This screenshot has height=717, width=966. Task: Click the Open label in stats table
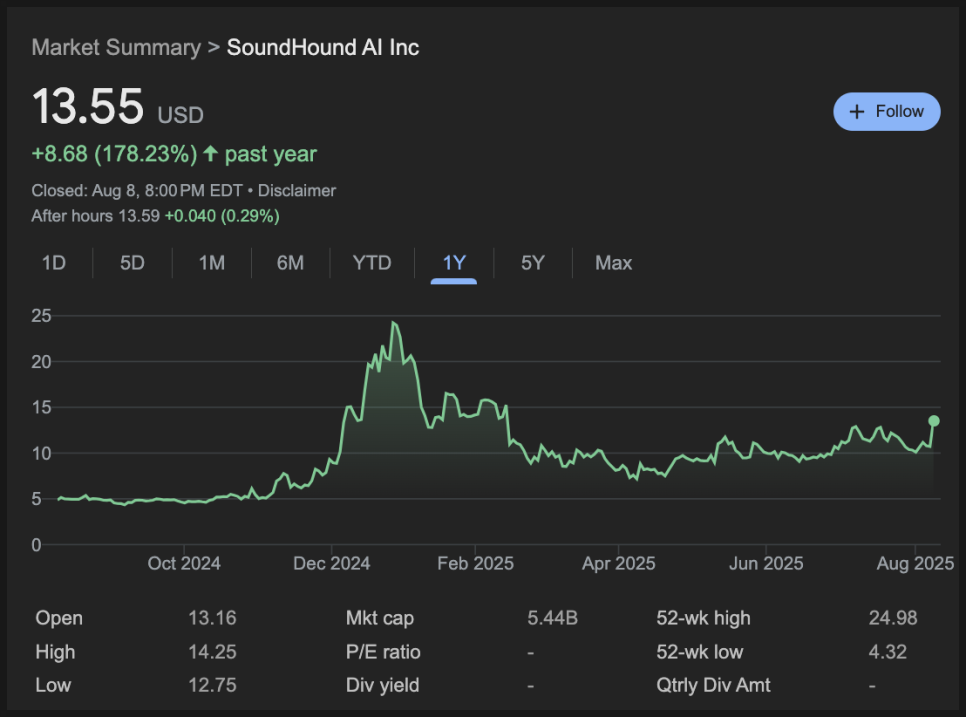click(59, 618)
